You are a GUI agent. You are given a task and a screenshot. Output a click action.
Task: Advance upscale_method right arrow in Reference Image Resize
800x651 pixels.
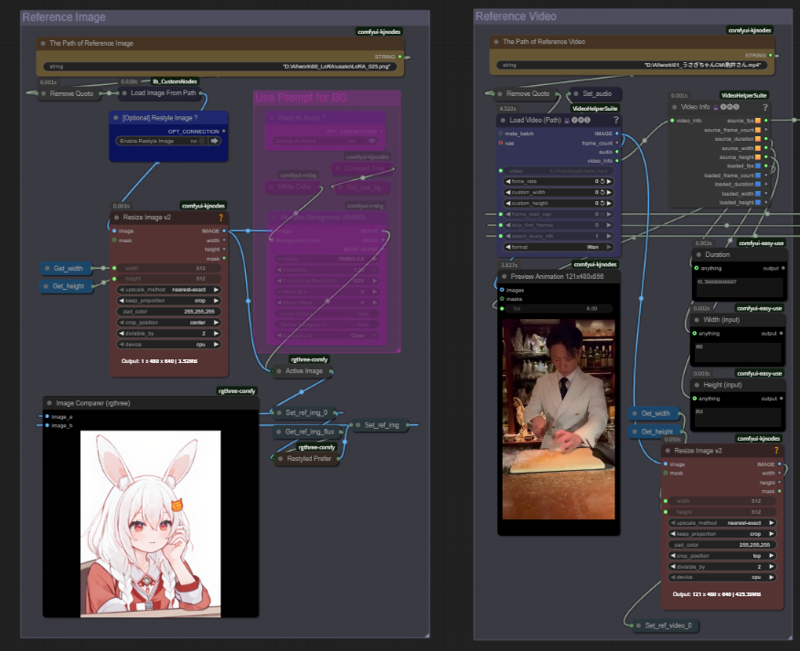click(x=216, y=290)
